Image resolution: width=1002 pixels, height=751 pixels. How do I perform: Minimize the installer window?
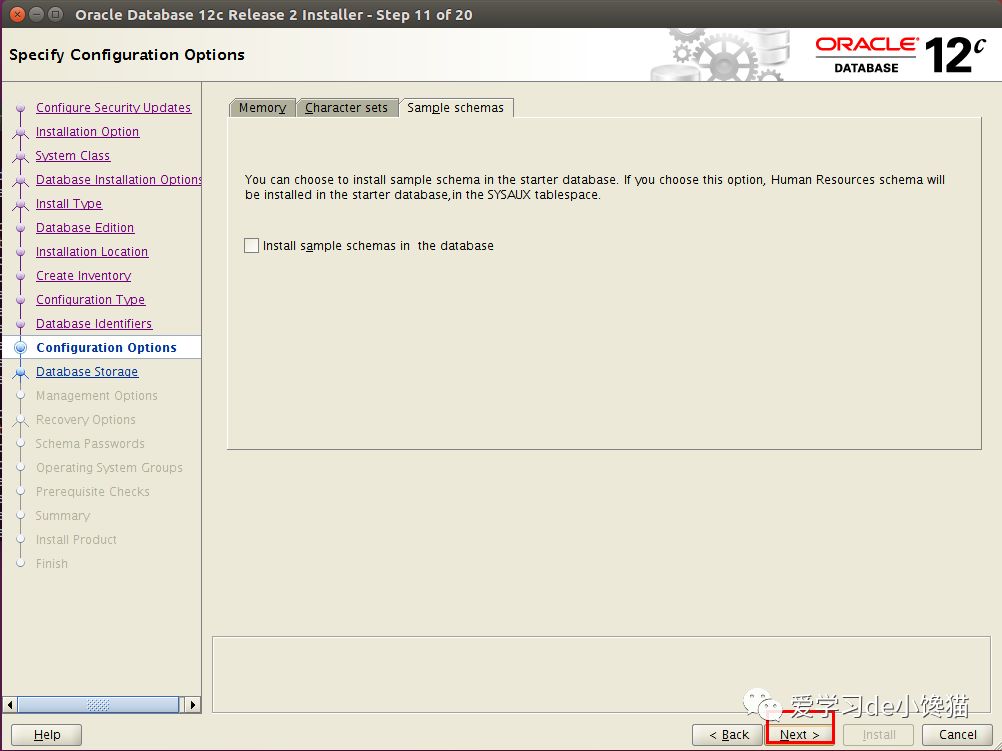click(37, 14)
